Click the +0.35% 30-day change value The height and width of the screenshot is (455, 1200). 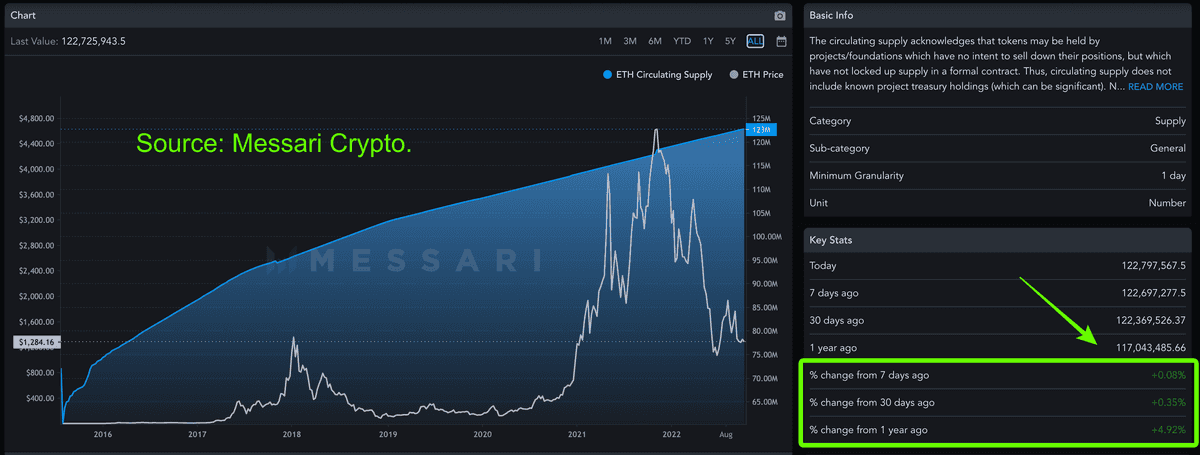click(1168, 402)
